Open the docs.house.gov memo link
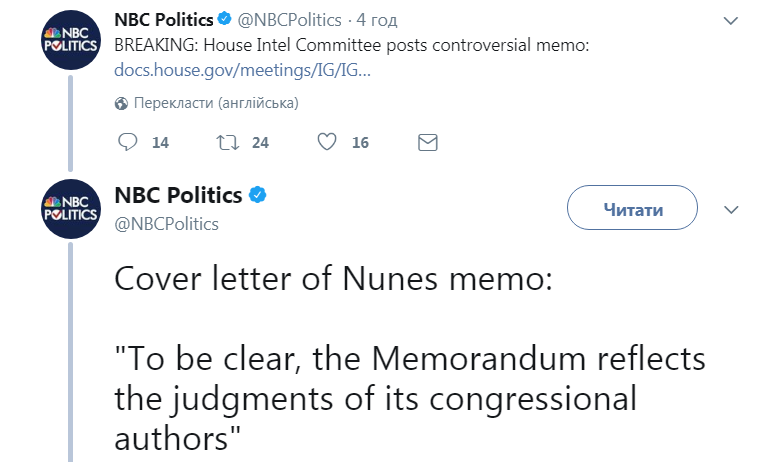This screenshot has height=462, width=780. [243, 71]
